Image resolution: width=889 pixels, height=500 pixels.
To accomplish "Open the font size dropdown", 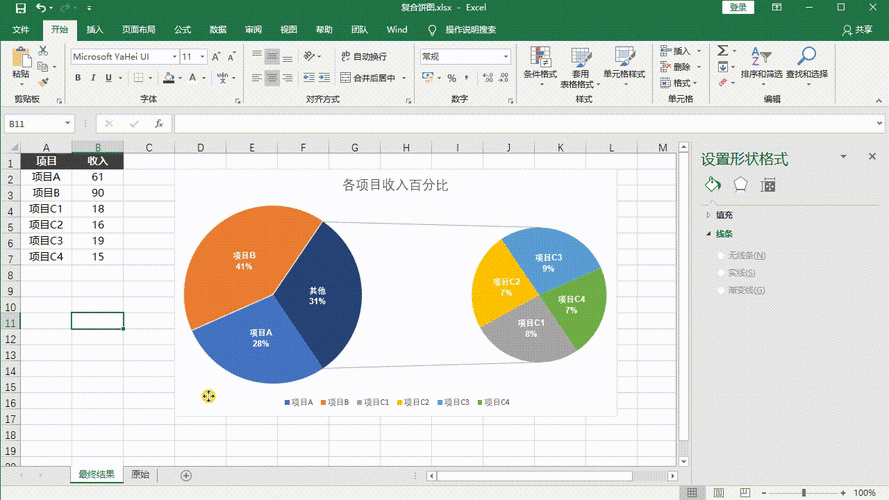I will click(x=202, y=57).
